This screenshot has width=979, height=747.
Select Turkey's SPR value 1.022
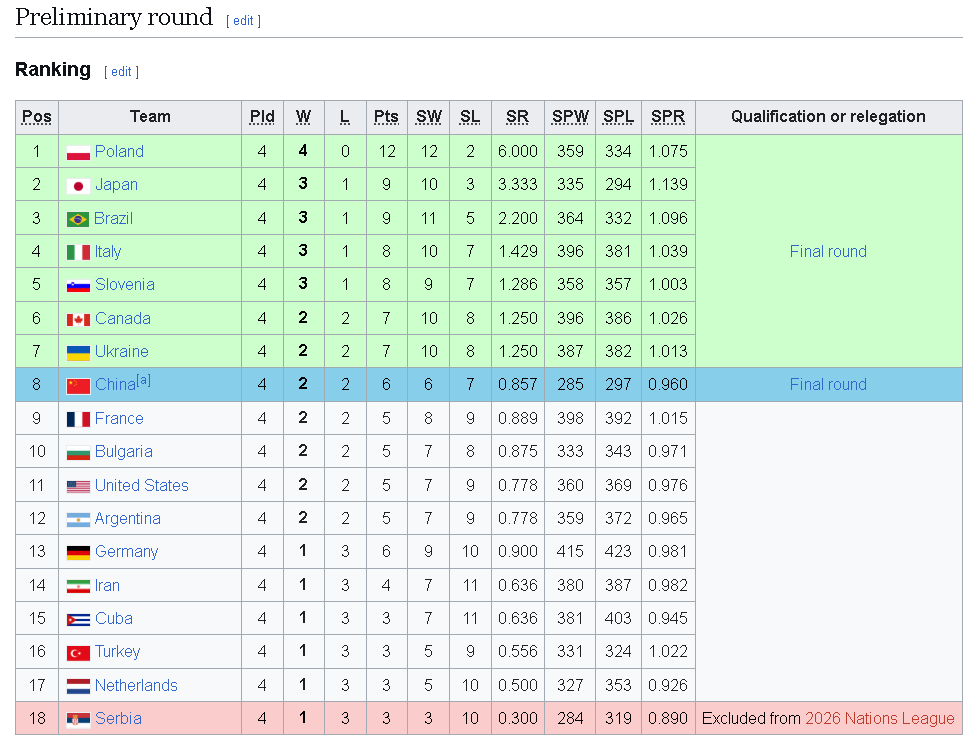point(668,652)
